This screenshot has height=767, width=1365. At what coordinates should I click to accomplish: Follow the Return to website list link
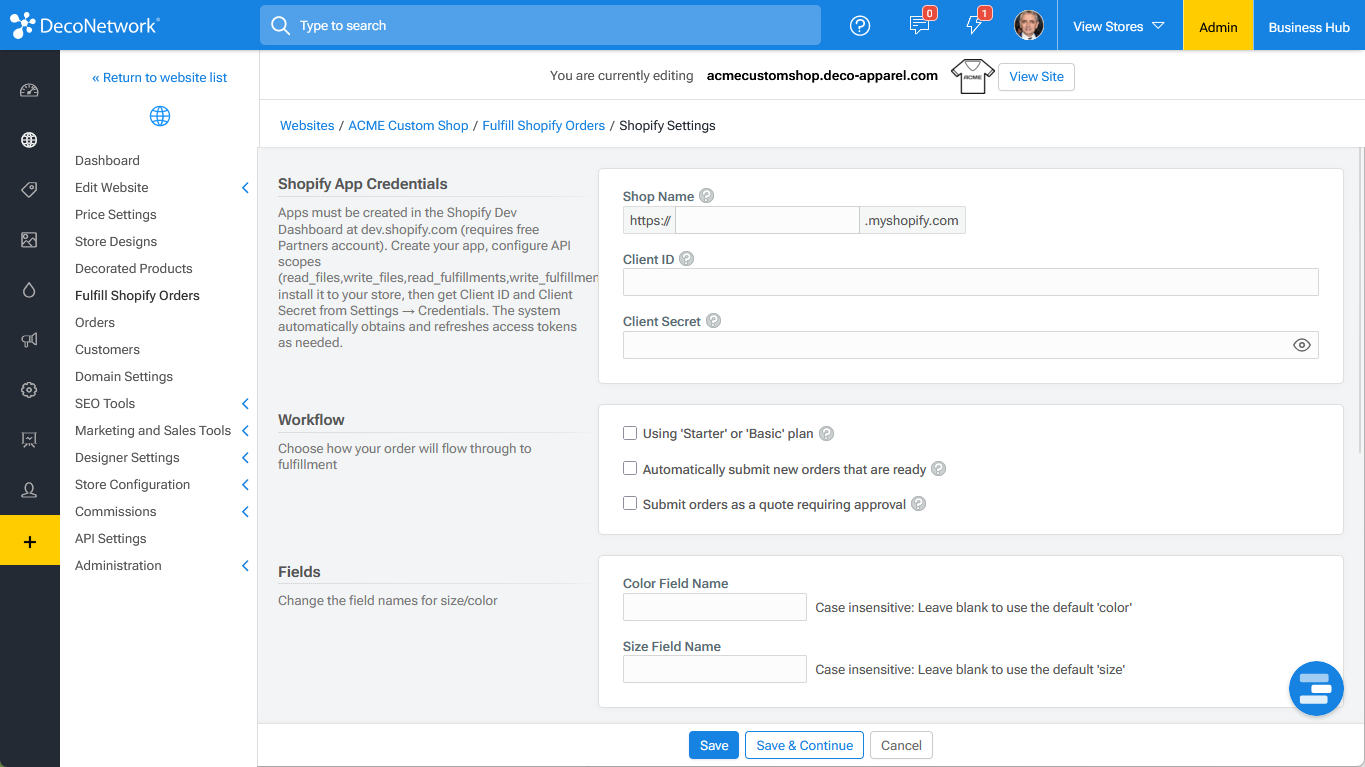point(160,77)
